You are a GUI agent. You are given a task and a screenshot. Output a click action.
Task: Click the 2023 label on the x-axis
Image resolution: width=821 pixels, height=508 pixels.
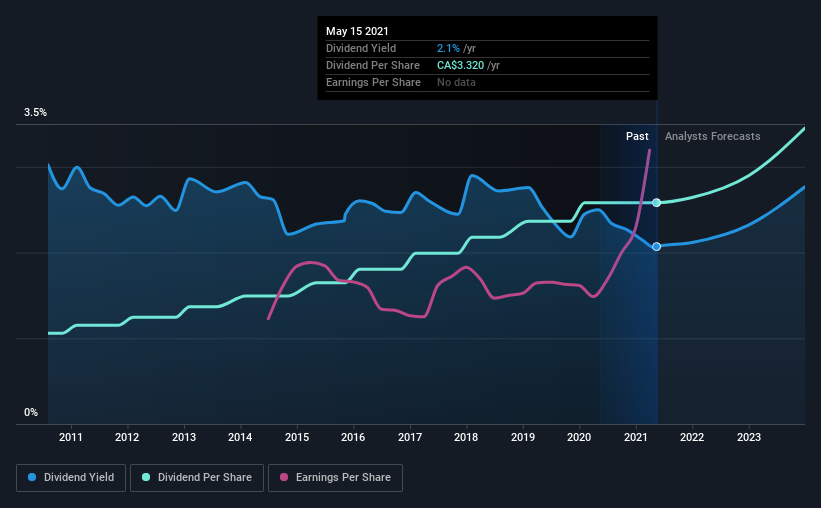point(749,437)
